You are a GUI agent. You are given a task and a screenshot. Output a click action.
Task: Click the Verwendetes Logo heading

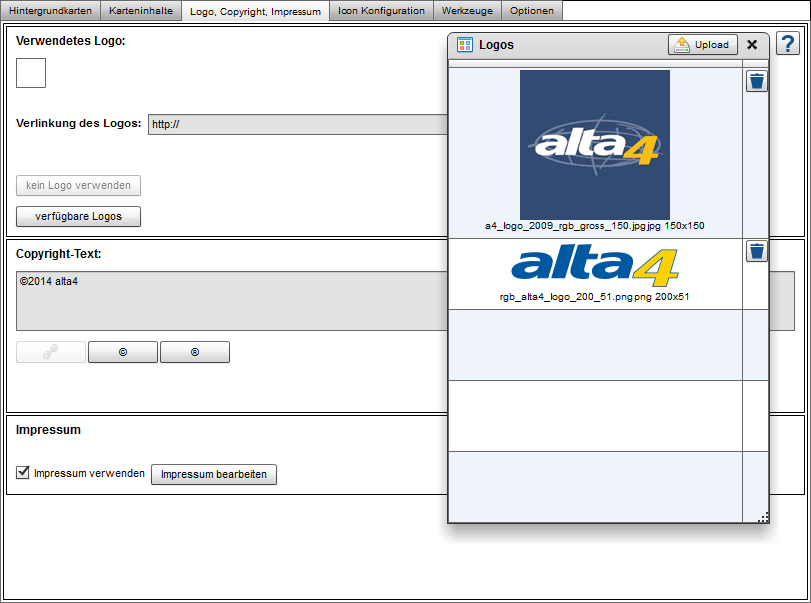[x=70, y=41]
